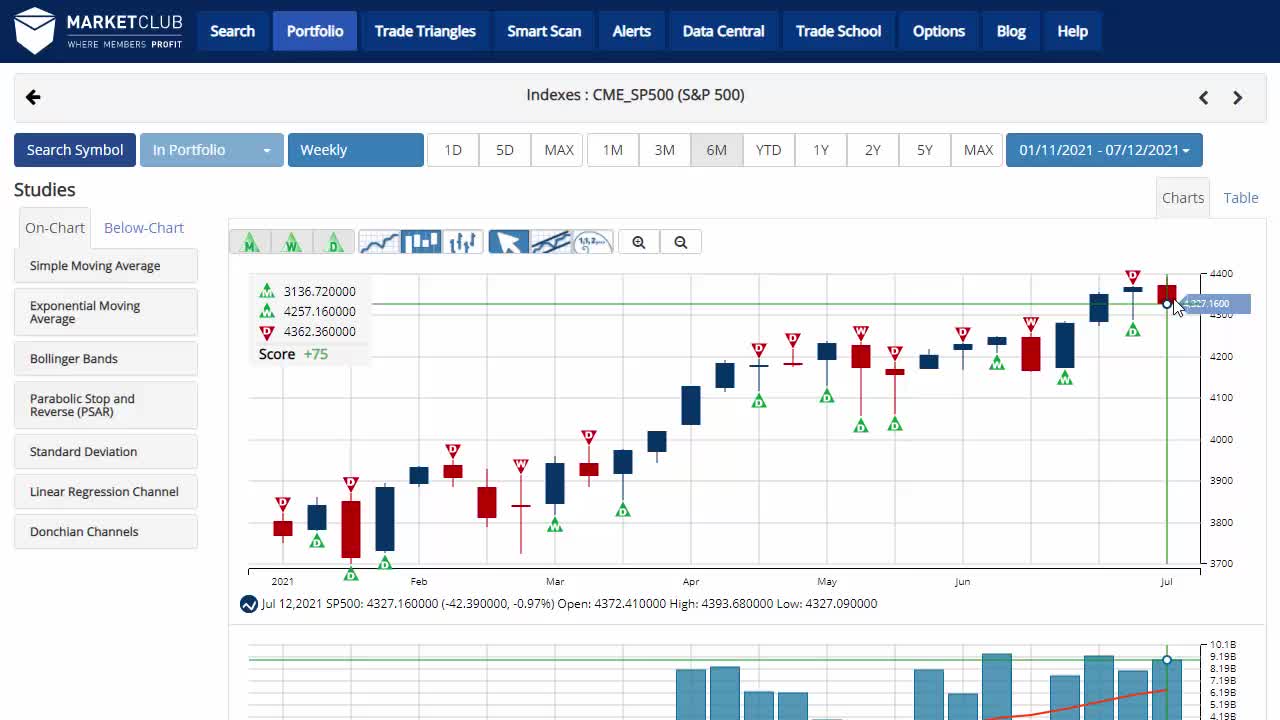Click the red W triangle marker on the late-February candle
The height and width of the screenshot is (720, 1280).
tap(520, 466)
